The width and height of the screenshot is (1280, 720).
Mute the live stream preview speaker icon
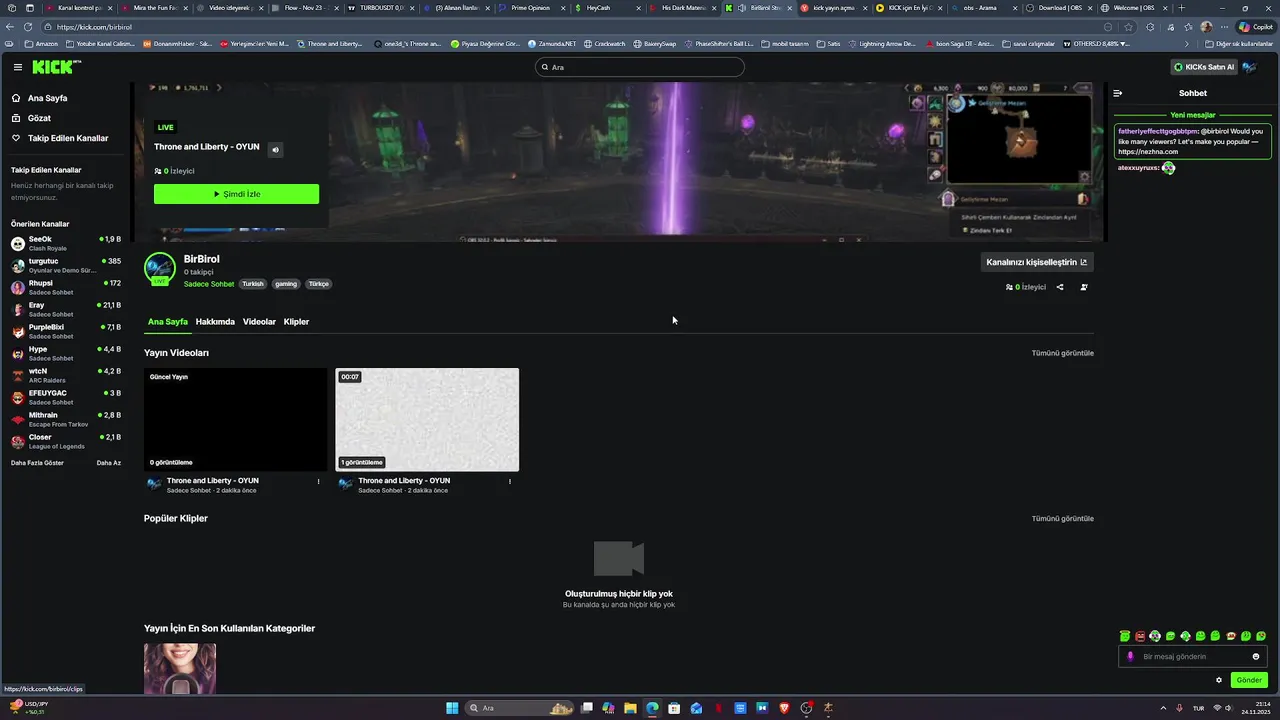(275, 150)
